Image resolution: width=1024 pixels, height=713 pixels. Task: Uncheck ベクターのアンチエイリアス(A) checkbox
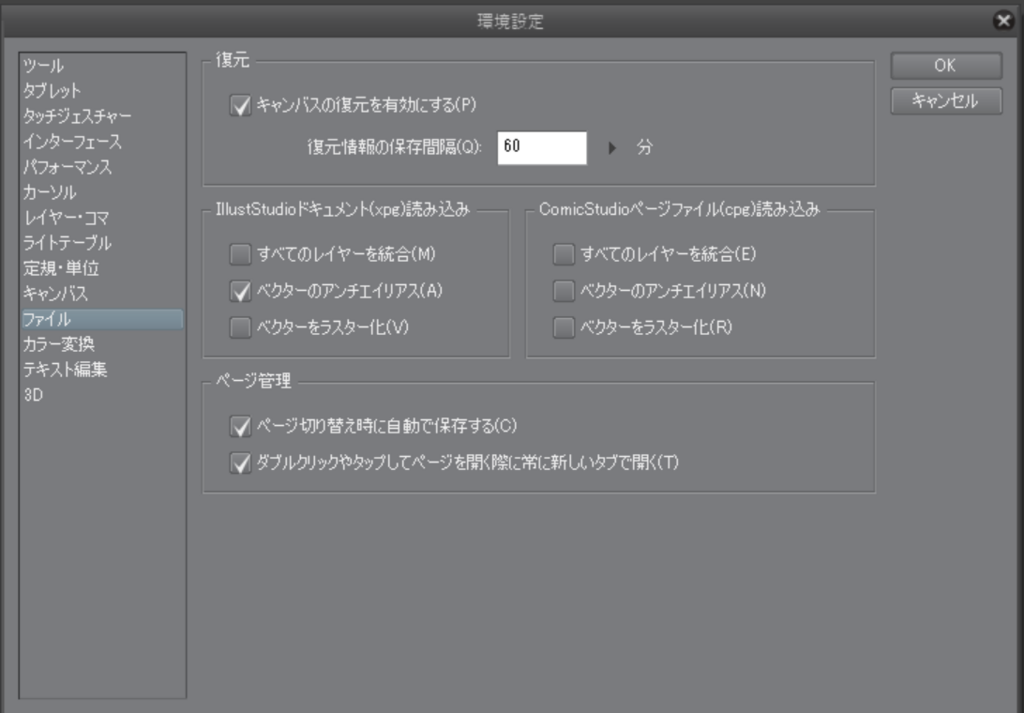(x=240, y=291)
